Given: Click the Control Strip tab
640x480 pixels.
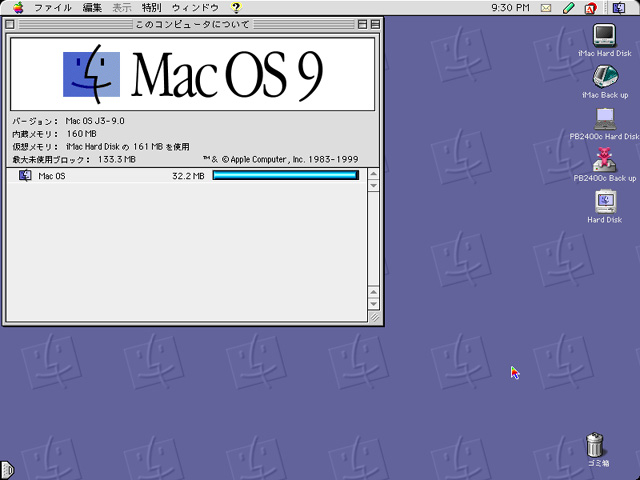Looking at the screenshot, I should (x=7, y=470).
